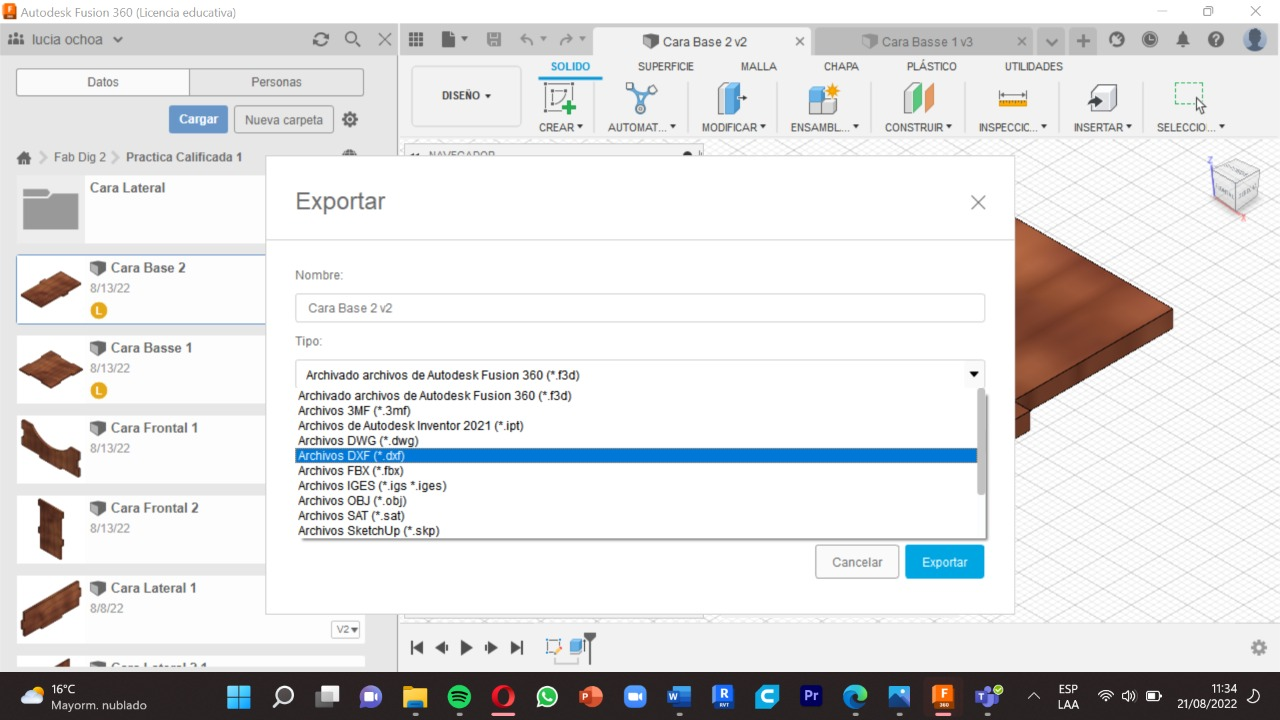
Task: Click the Insertar tool icon
Action: 1102,98
